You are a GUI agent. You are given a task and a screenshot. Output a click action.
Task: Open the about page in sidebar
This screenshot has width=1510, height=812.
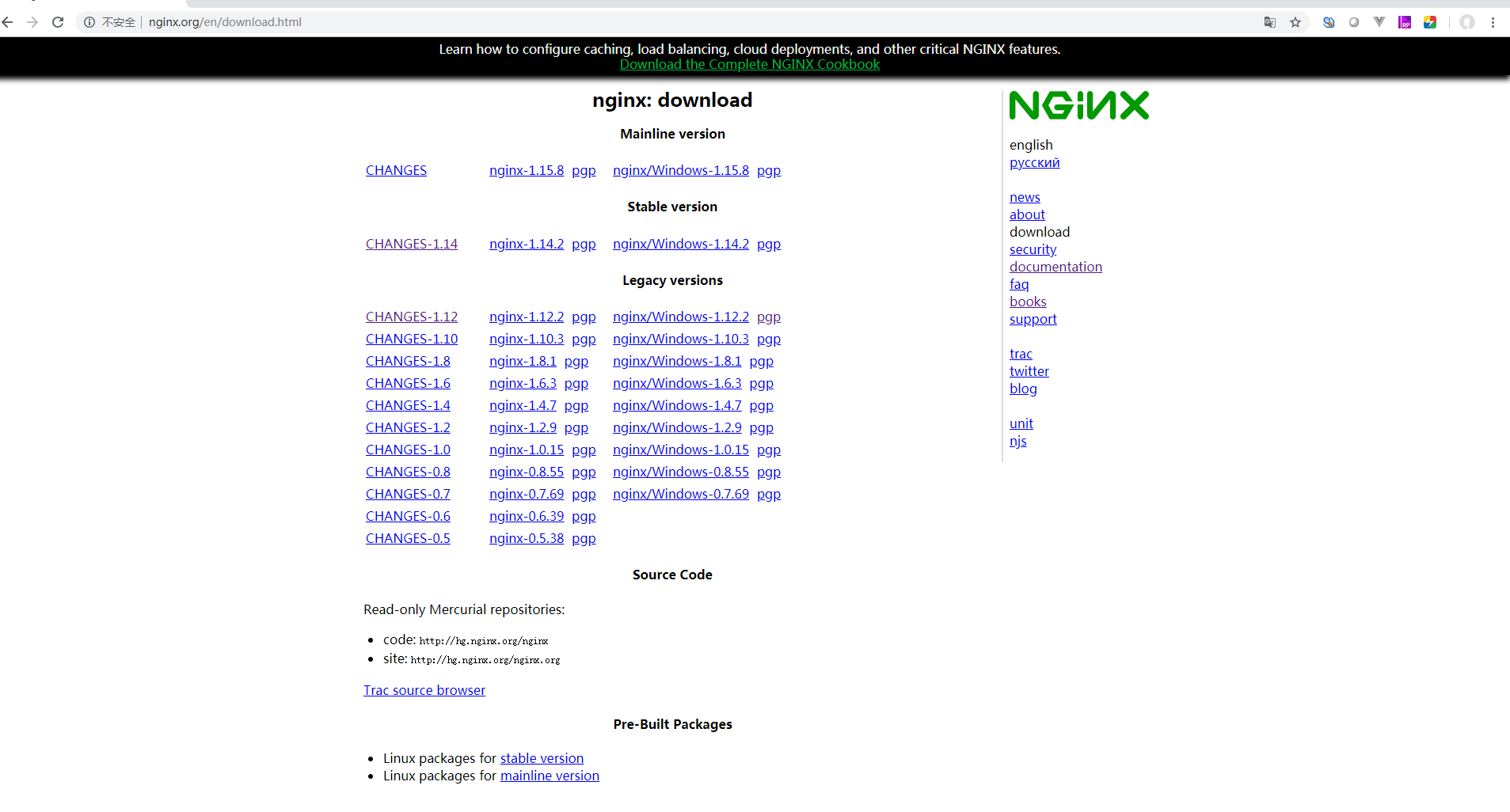pyautogui.click(x=1027, y=214)
